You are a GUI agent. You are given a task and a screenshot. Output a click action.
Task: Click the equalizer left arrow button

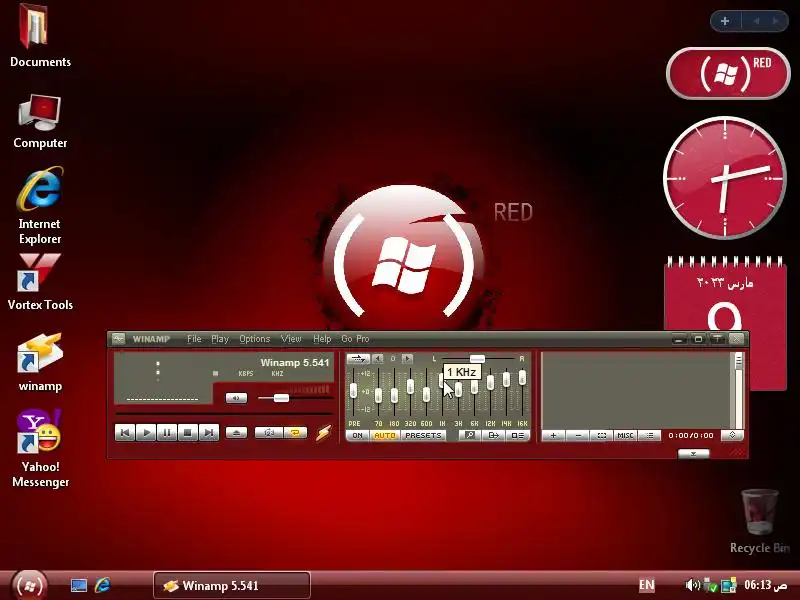click(x=378, y=359)
